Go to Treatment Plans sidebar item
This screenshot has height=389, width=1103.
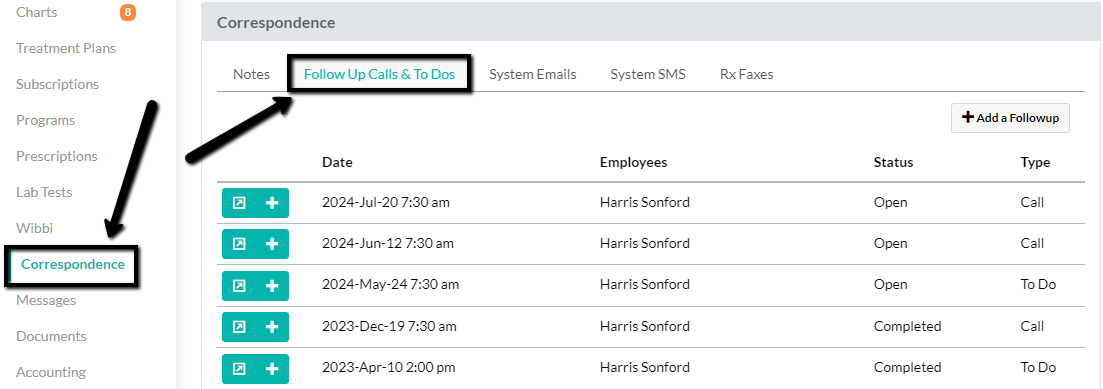[x=66, y=49]
